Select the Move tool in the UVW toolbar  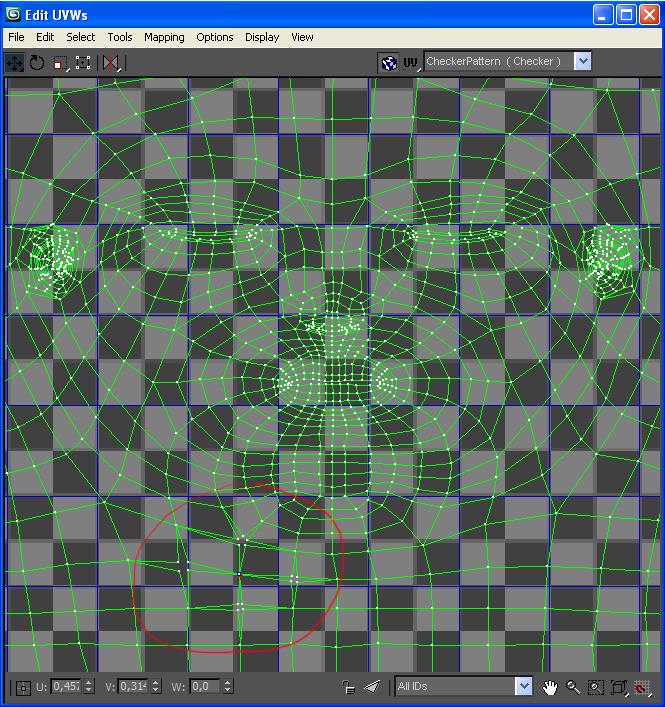[14, 63]
